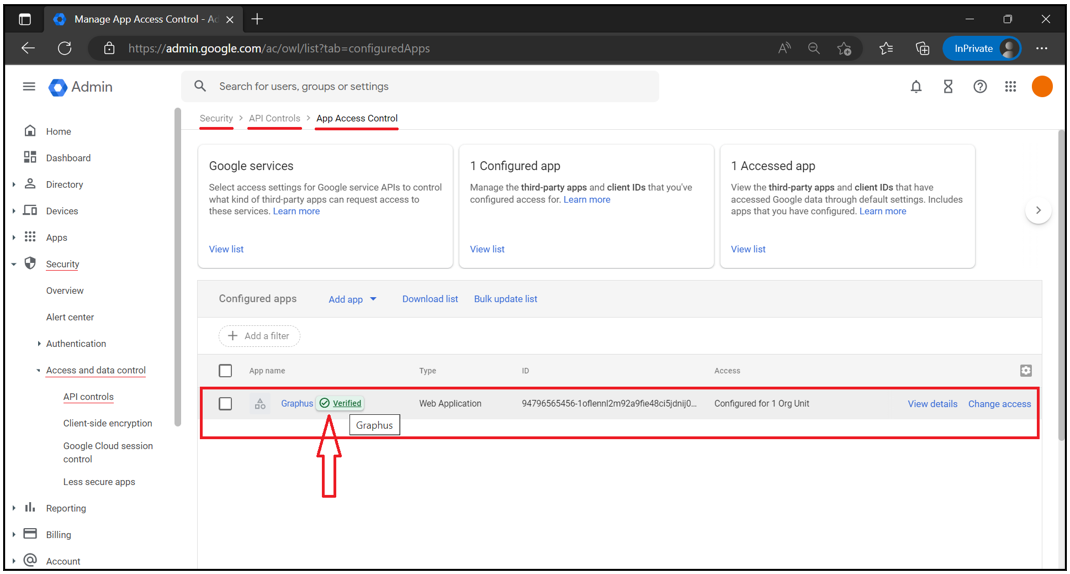This screenshot has width=1070, height=574.
Task: Click the API Controls breadcrumb link
Action: coord(274,118)
